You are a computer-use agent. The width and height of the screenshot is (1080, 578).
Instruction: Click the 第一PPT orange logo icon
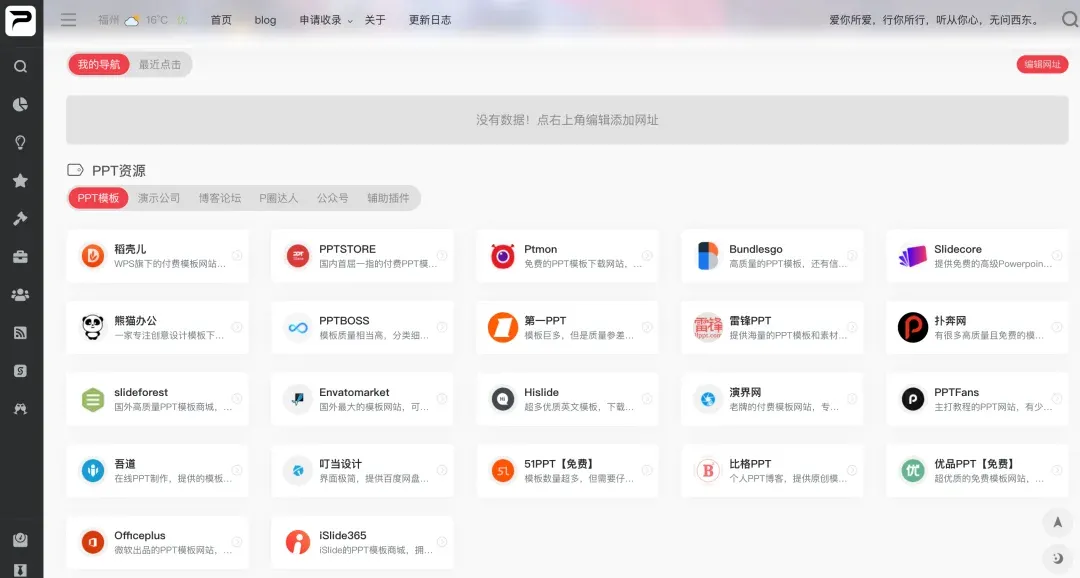[x=503, y=327]
